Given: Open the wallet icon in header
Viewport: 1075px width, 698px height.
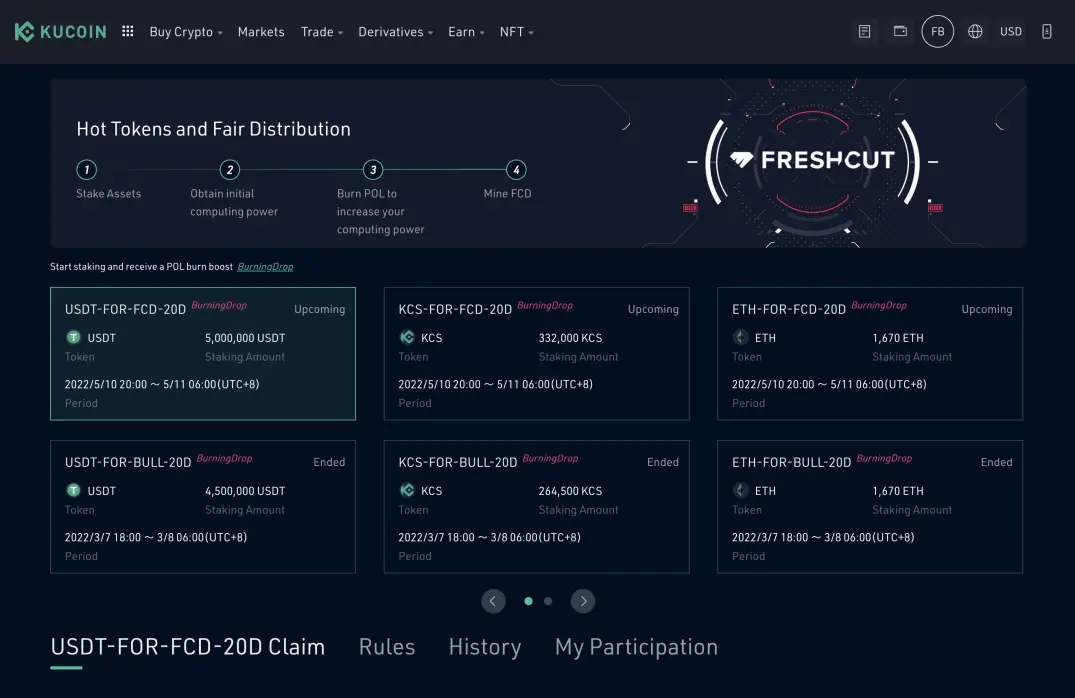Looking at the screenshot, I should pyautogui.click(x=900, y=32).
